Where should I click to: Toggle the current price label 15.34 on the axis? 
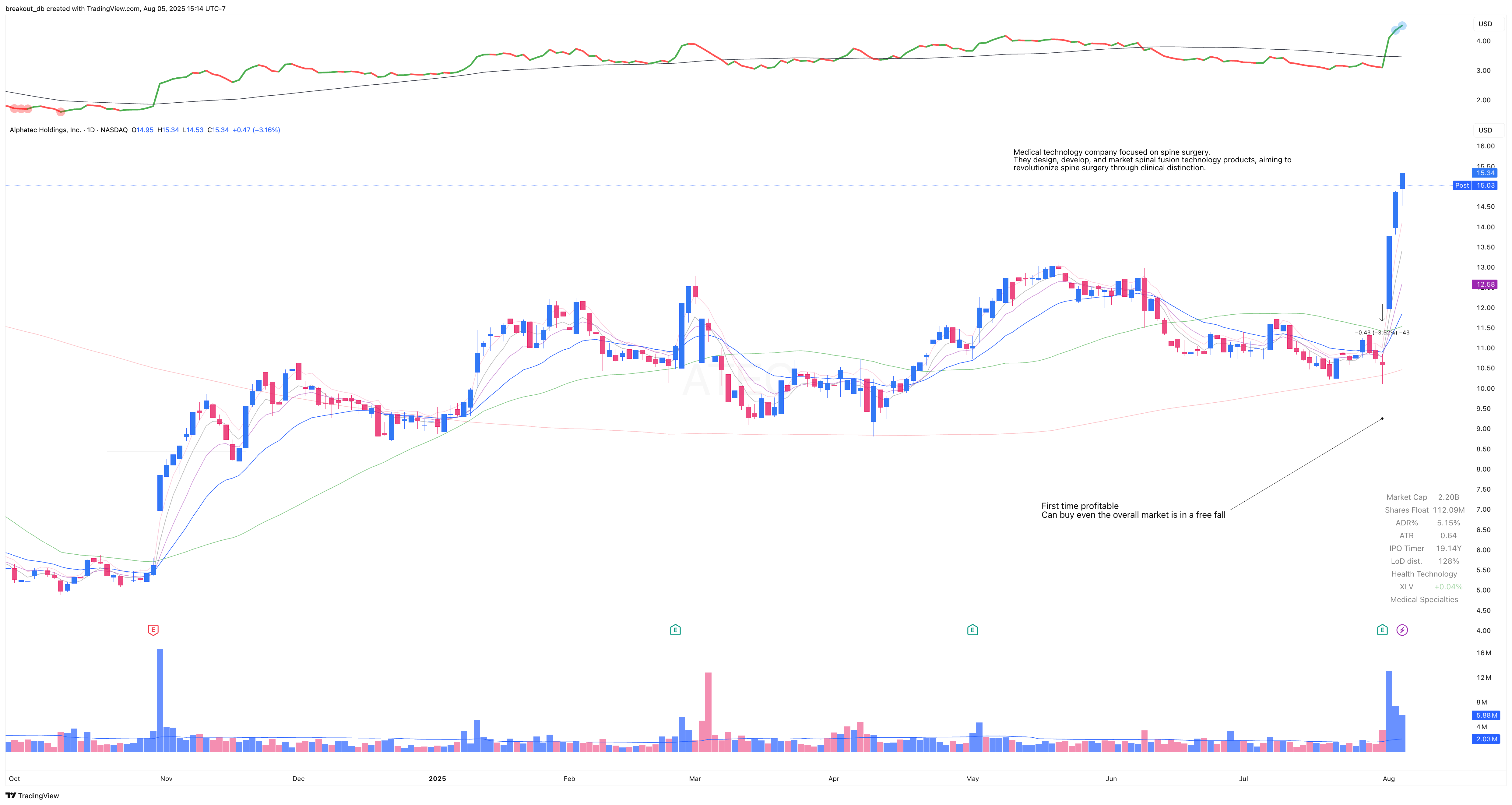click(x=1484, y=173)
